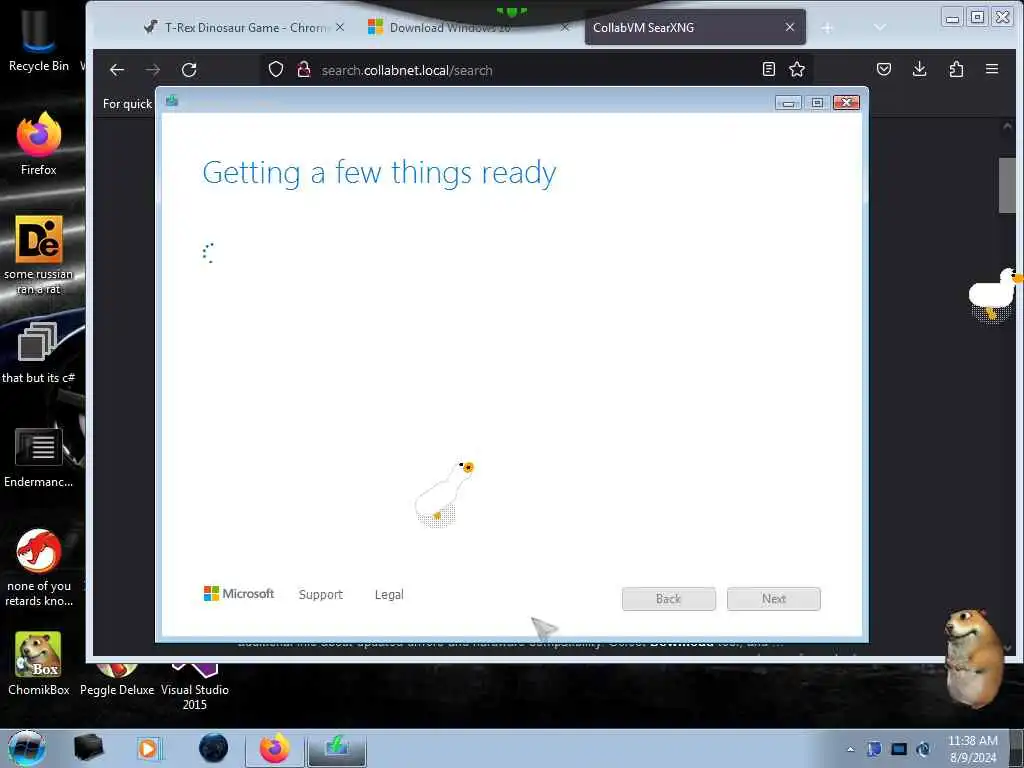1024x768 pixels.
Task: Open the 'that but its c#' desktop icon
Action: pyautogui.click(x=39, y=353)
